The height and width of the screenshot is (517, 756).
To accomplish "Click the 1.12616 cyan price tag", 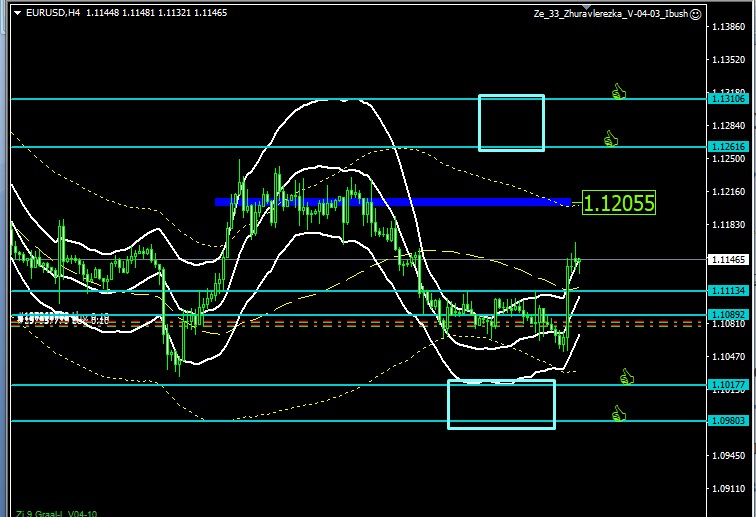I will coord(728,146).
